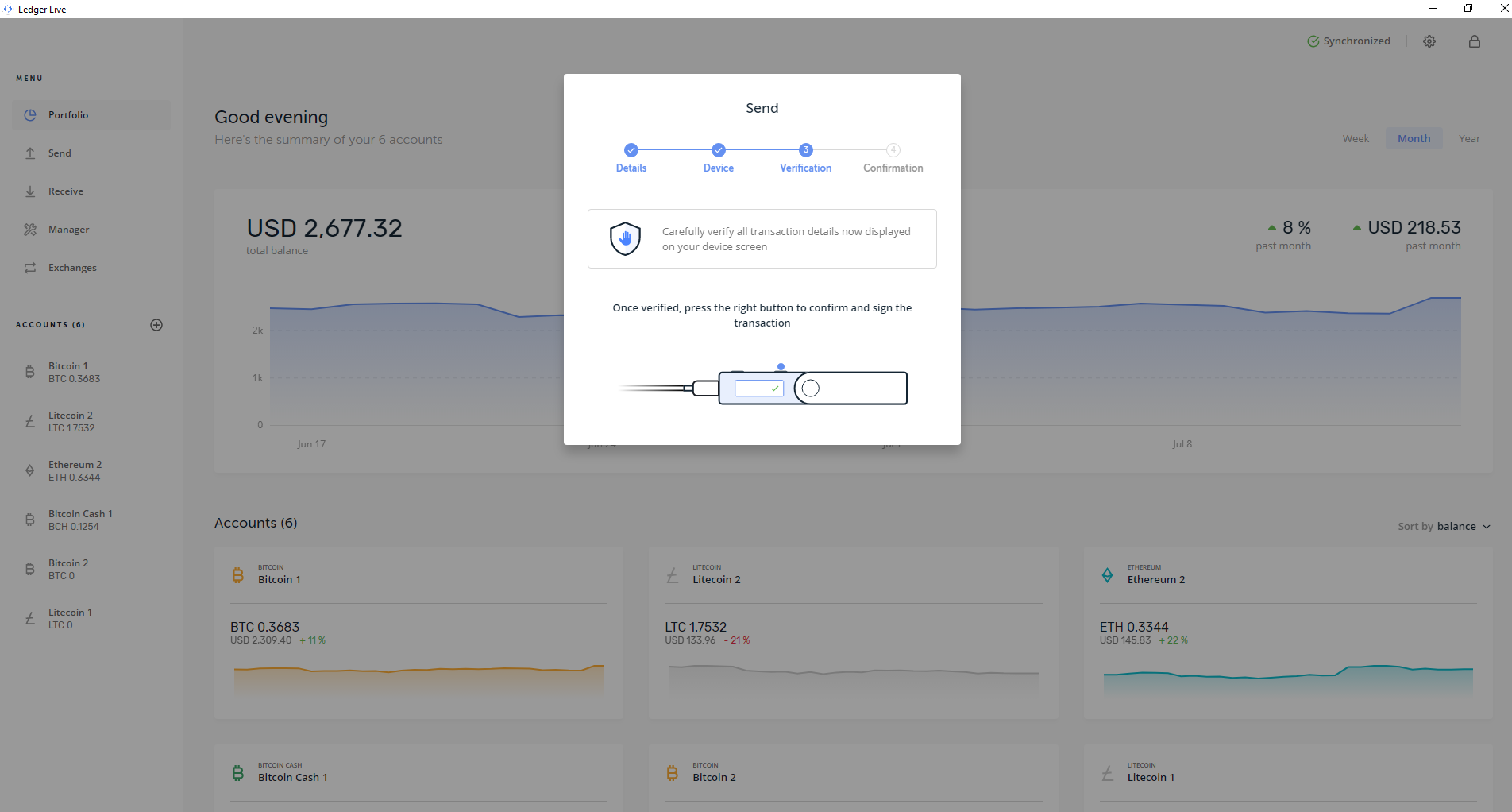Click the Accounts (6) section heading

click(x=256, y=523)
